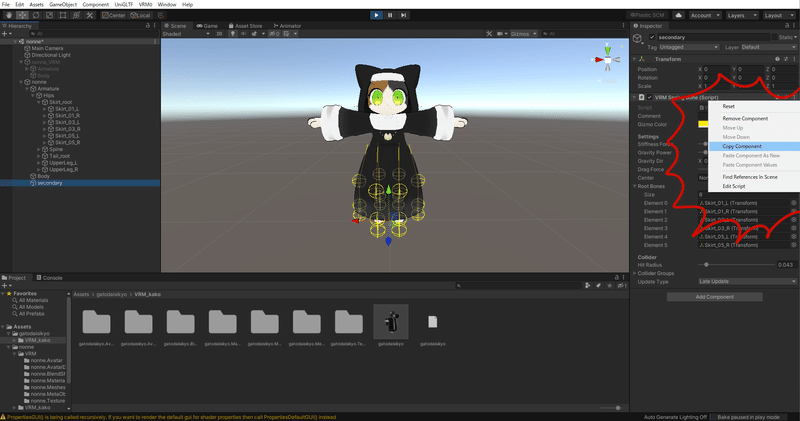Open Transform component help icon

pos(778,59)
